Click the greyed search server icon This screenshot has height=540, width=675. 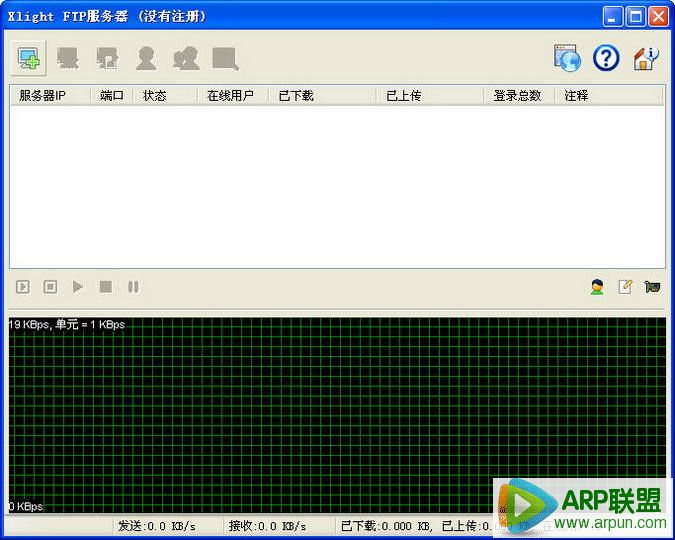226,59
